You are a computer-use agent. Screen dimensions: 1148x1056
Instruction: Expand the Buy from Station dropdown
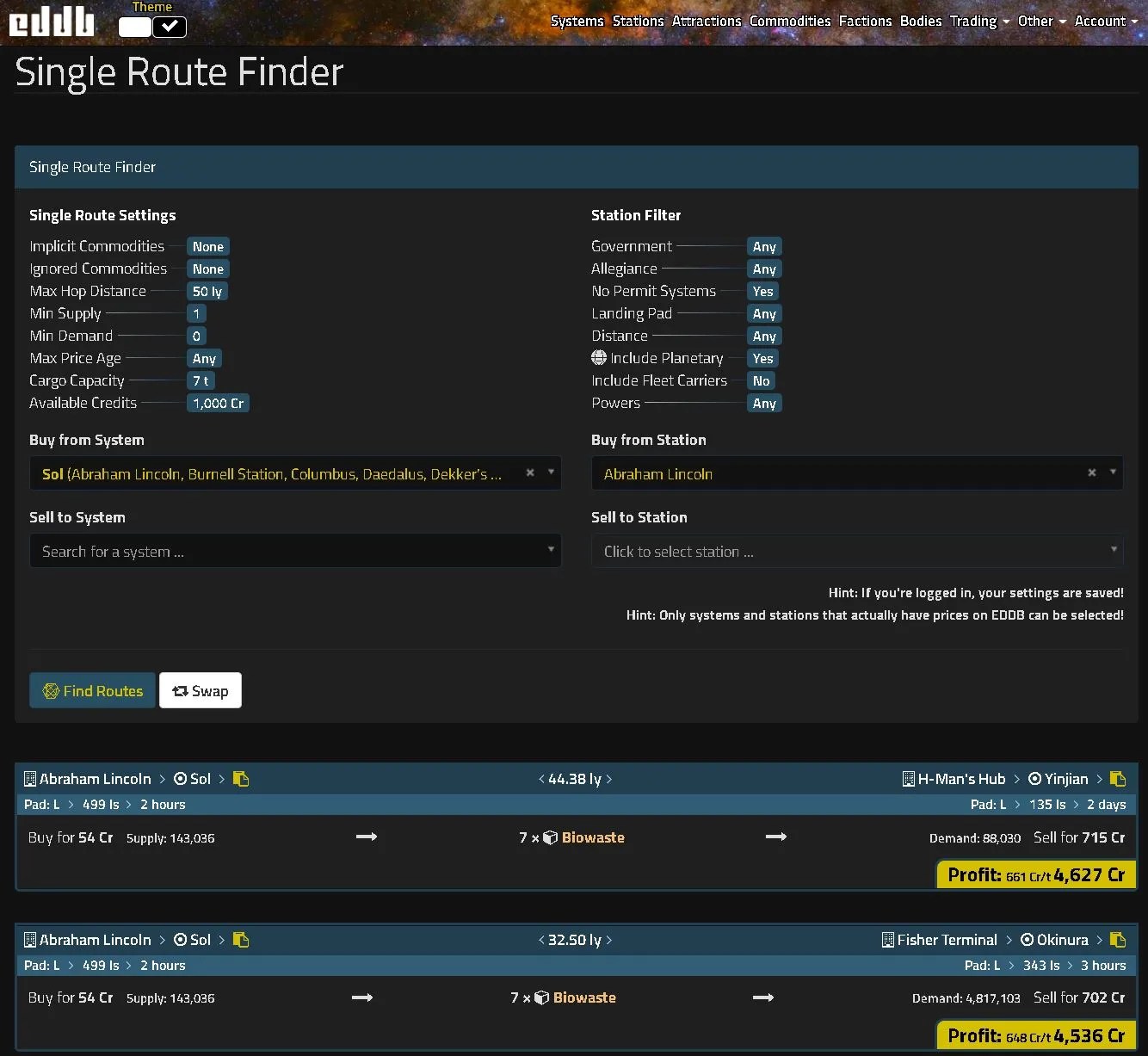click(1113, 472)
